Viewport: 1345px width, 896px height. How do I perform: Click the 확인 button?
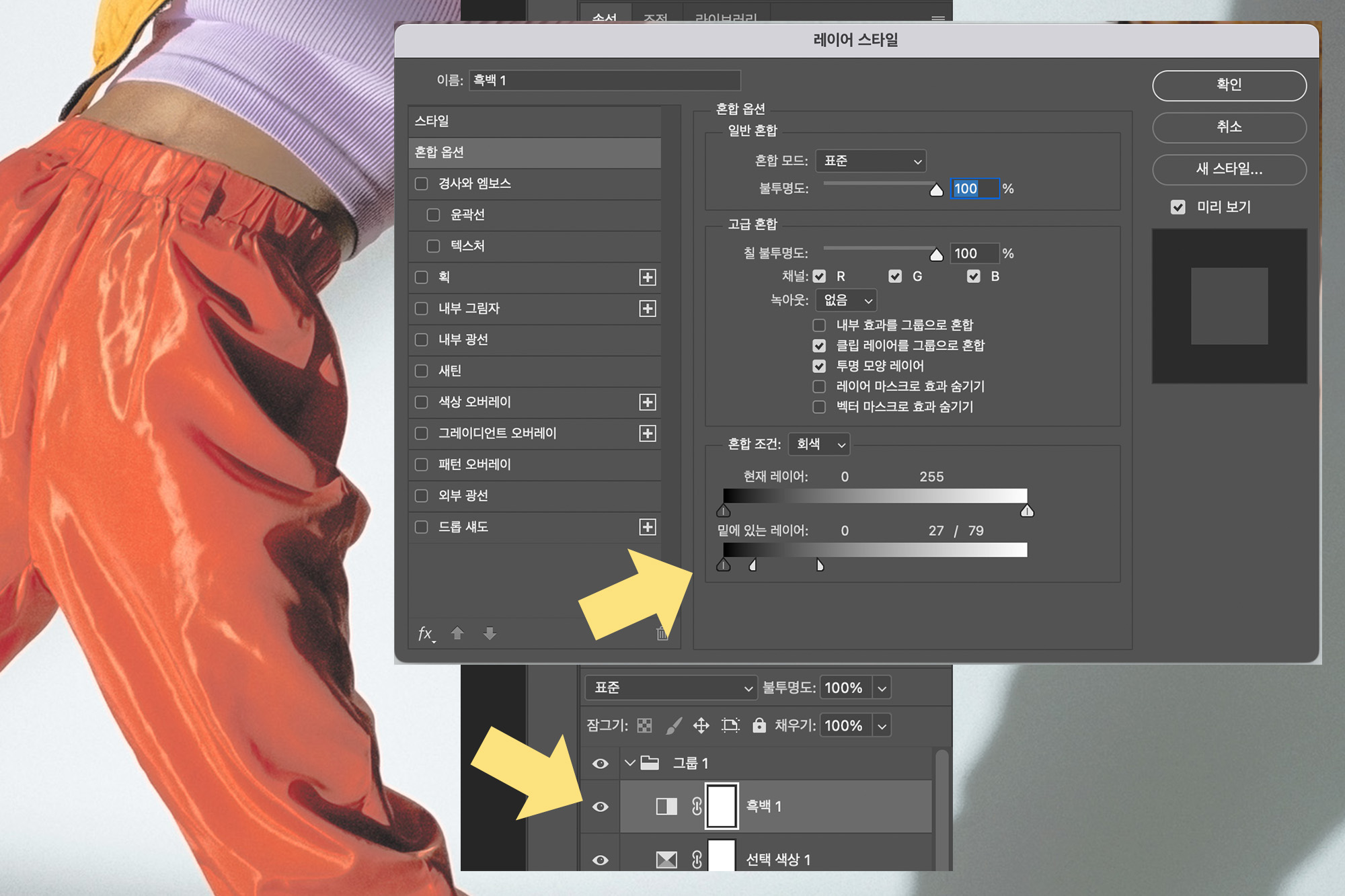coord(1229,85)
